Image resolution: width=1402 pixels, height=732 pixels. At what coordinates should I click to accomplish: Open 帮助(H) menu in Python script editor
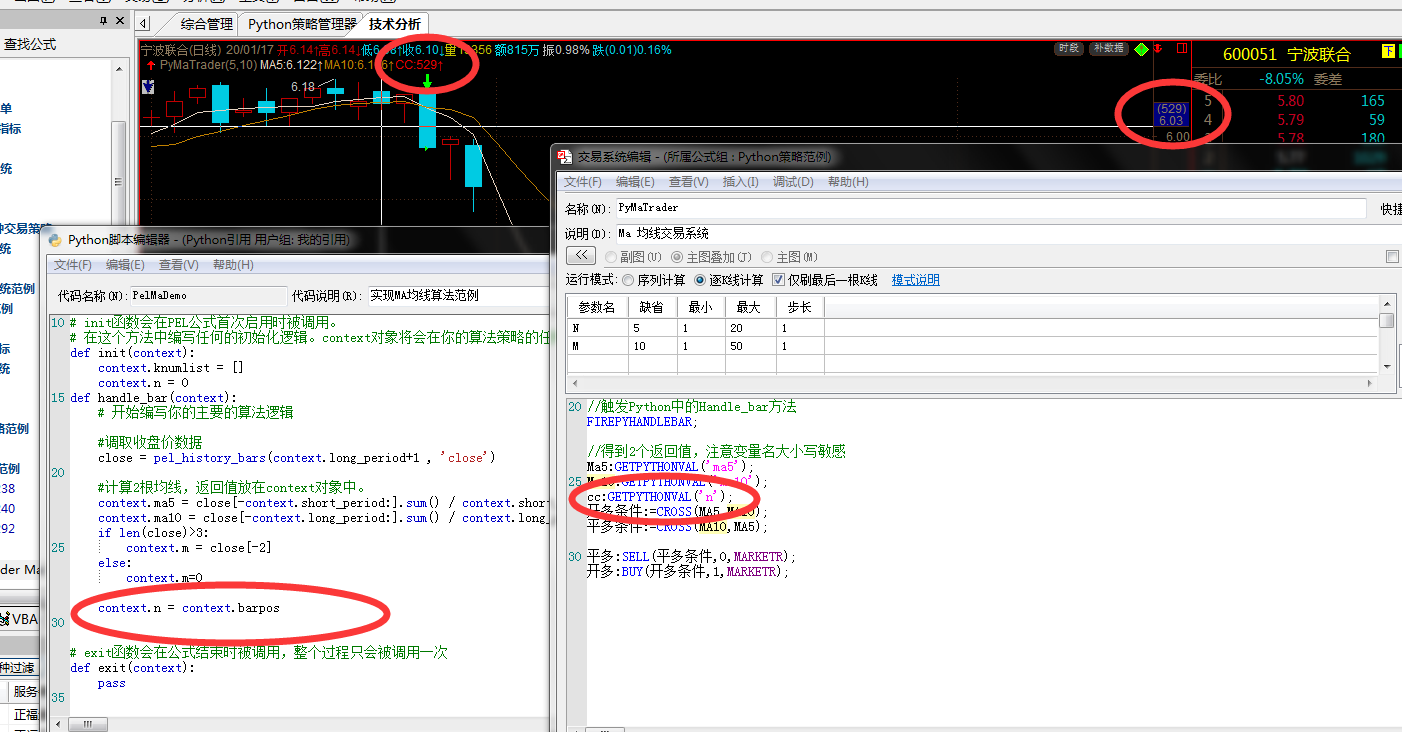pyautogui.click(x=233, y=265)
